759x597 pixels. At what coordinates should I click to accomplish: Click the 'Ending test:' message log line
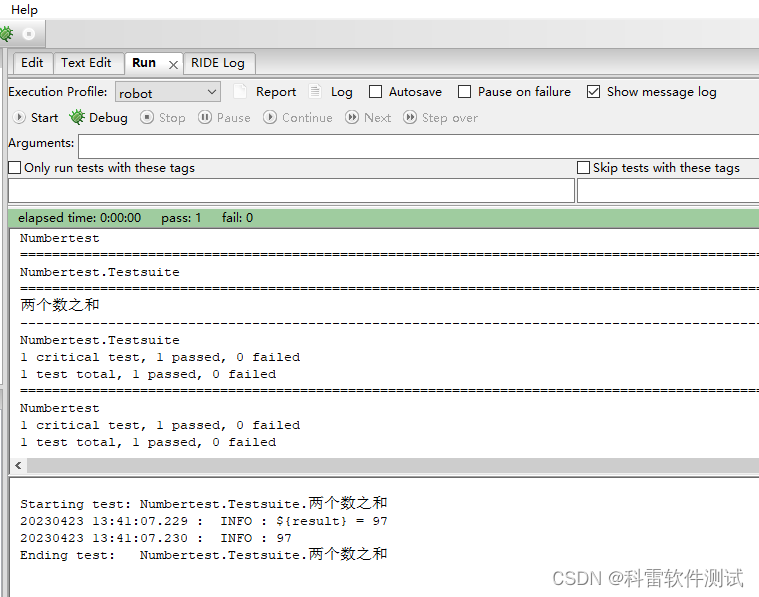(203, 554)
